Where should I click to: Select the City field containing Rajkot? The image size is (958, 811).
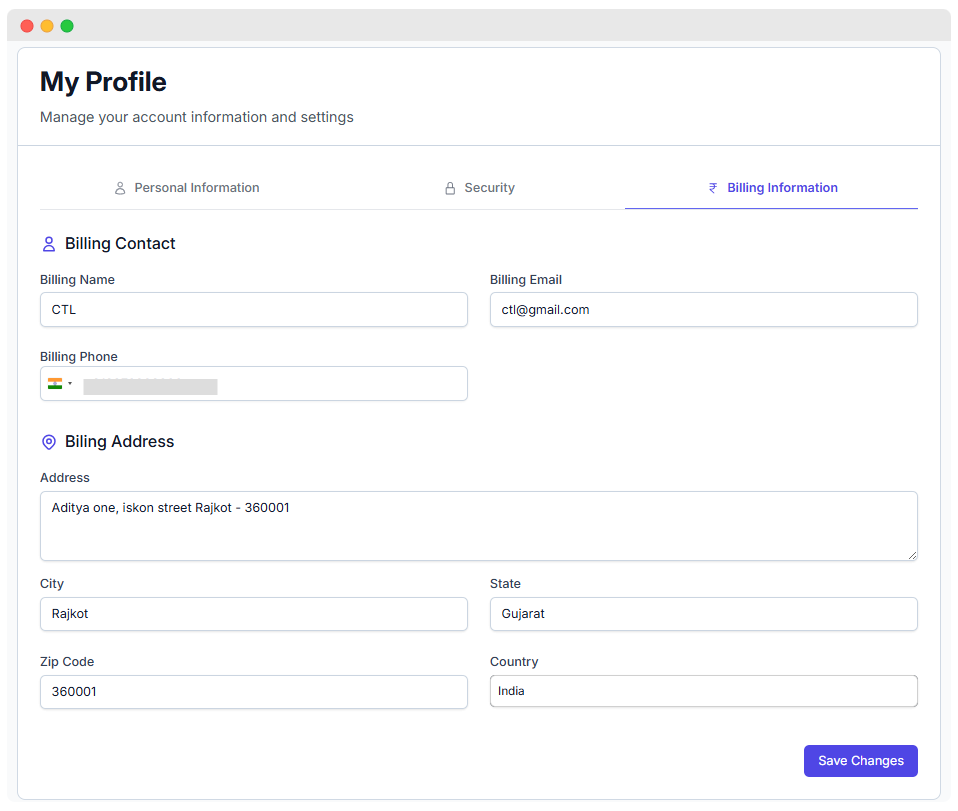pyautogui.click(x=253, y=614)
